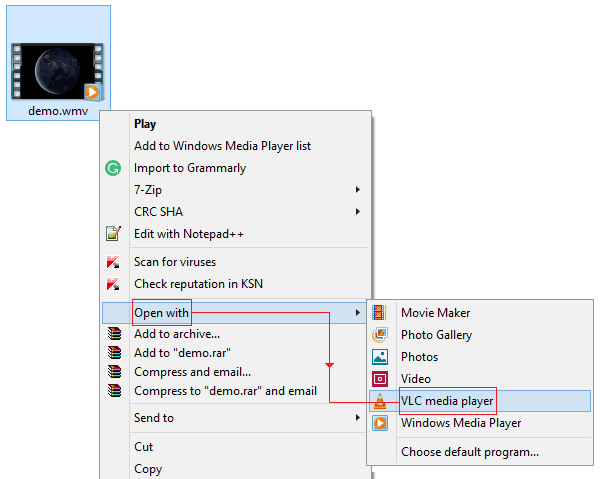Select Choose default program option
The image size is (604, 479).
pyautogui.click(x=469, y=452)
